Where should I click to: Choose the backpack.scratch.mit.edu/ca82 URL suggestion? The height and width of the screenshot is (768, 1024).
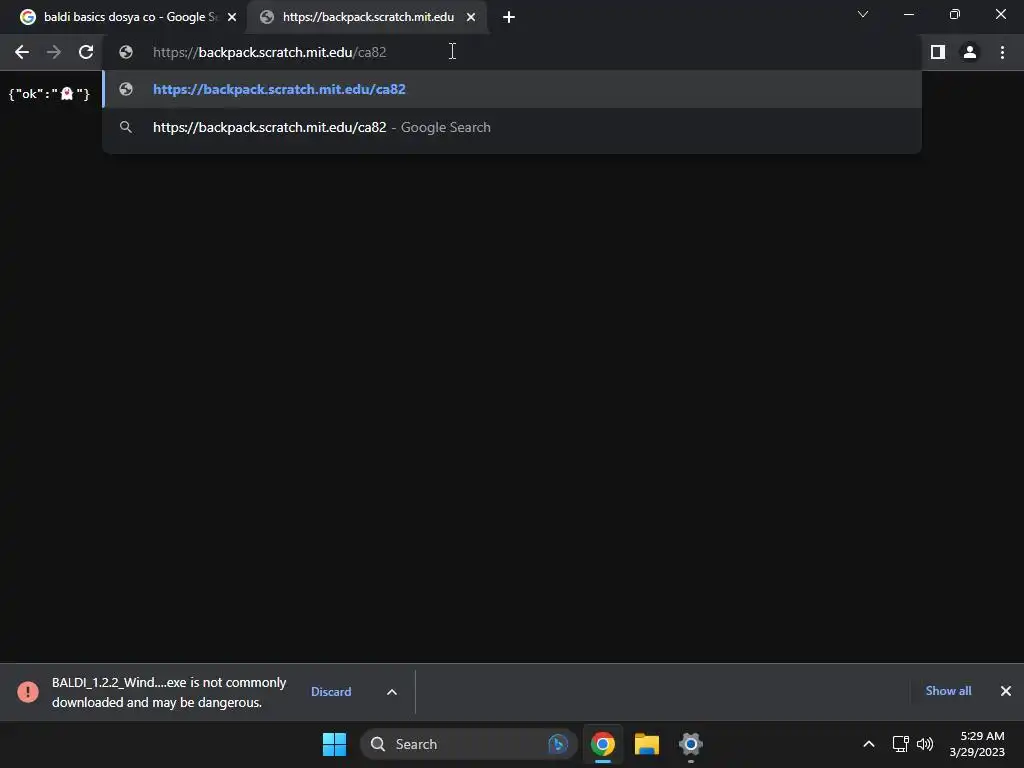point(512,89)
